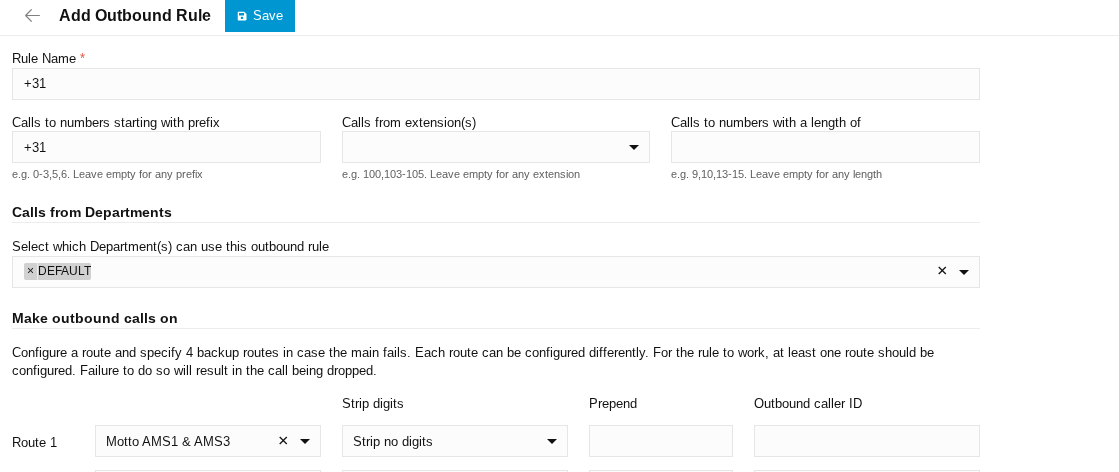Viewport: 1119px width, 472px height.
Task: Click the Add Outbound Rule page title
Action: pos(135,16)
